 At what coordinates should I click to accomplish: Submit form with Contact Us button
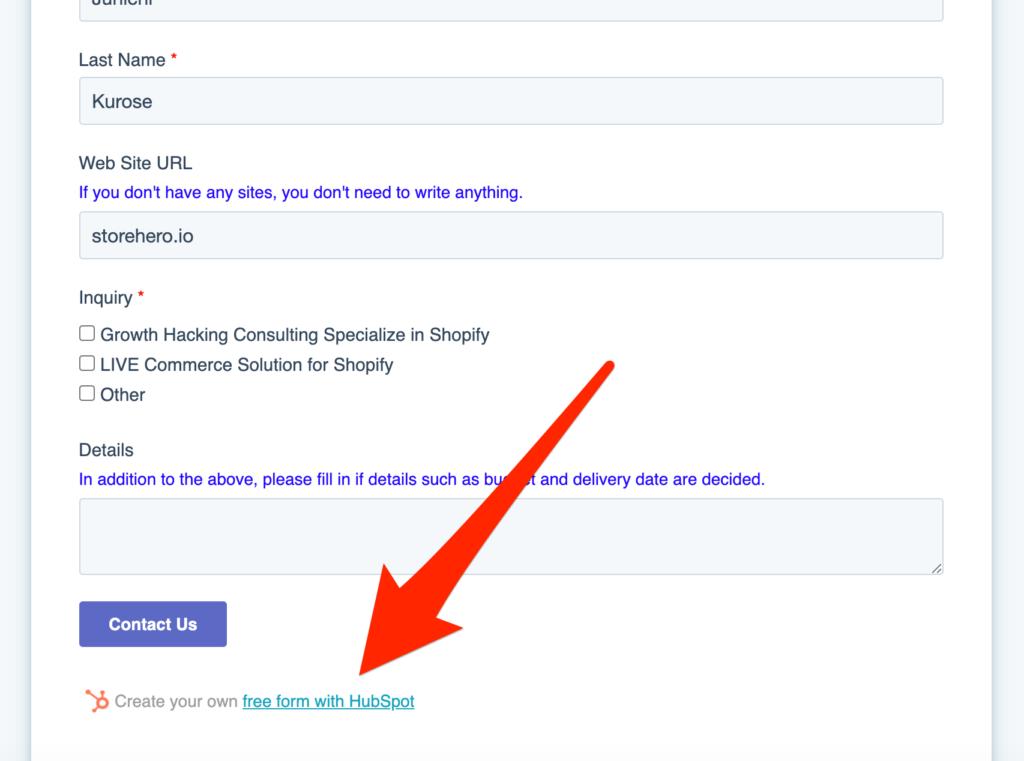pyautogui.click(x=153, y=624)
